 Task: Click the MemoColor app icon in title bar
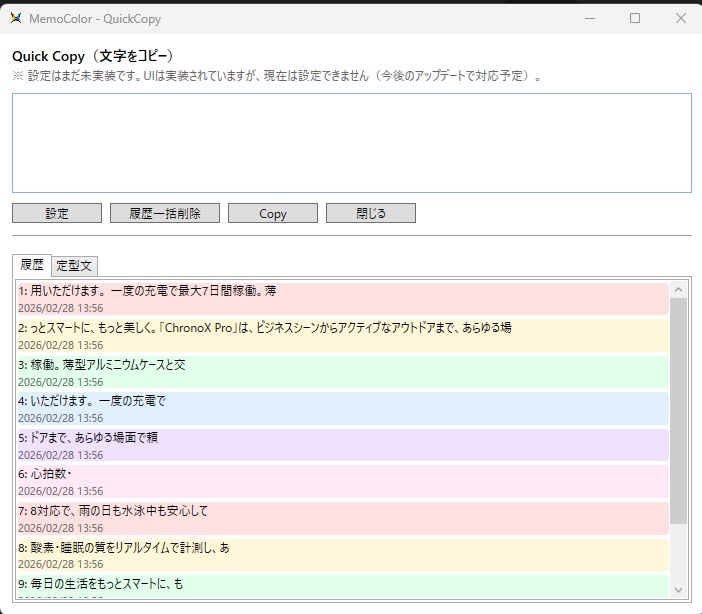[16, 18]
